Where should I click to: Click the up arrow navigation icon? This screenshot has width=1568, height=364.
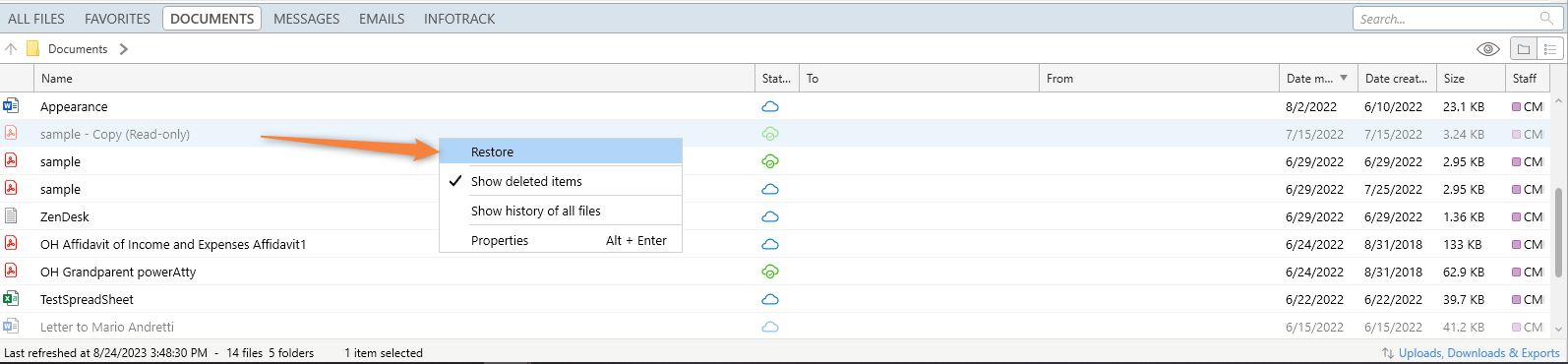(11, 48)
